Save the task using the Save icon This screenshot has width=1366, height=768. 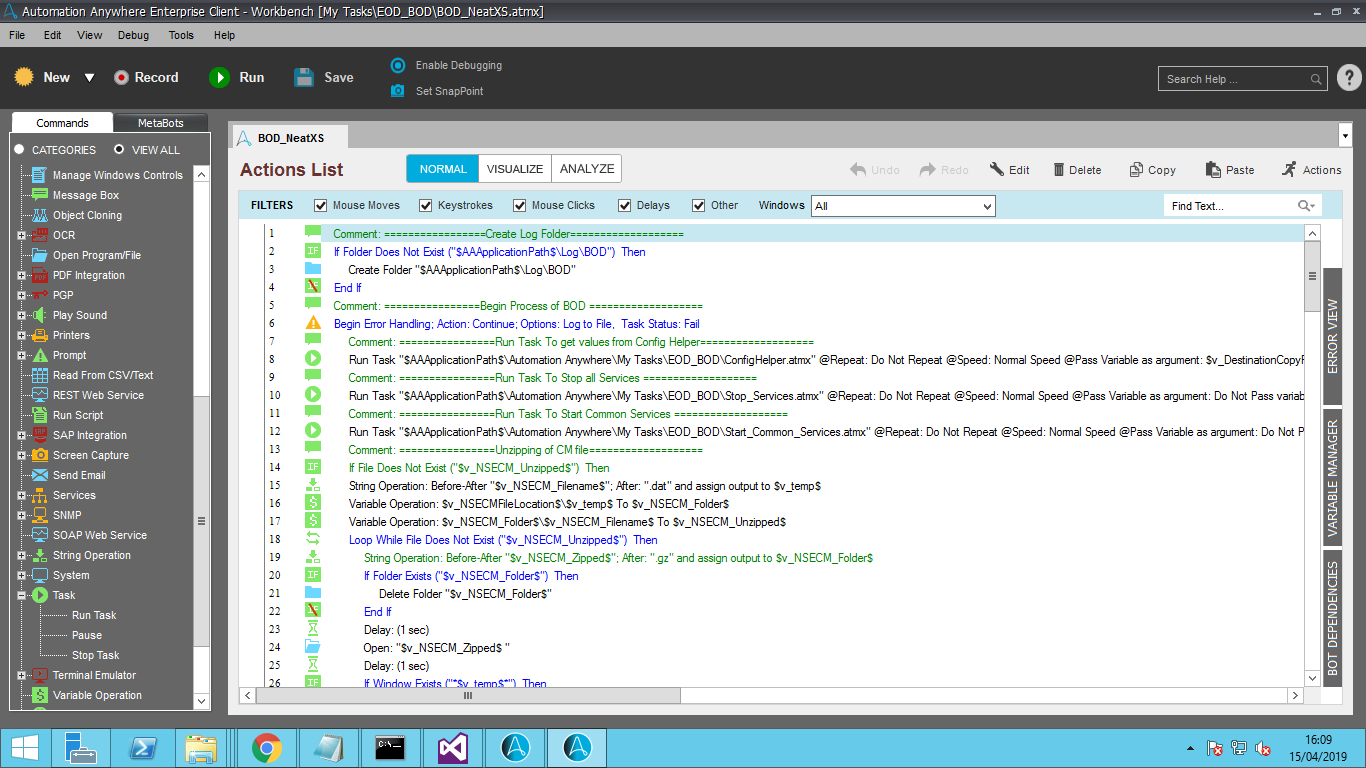[304, 77]
